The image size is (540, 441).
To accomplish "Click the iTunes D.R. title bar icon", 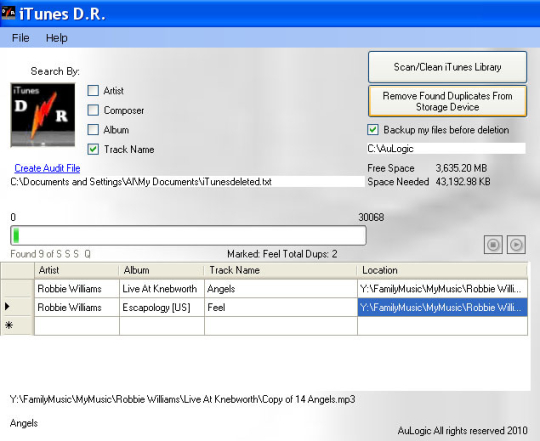I will (x=8, y=13).
